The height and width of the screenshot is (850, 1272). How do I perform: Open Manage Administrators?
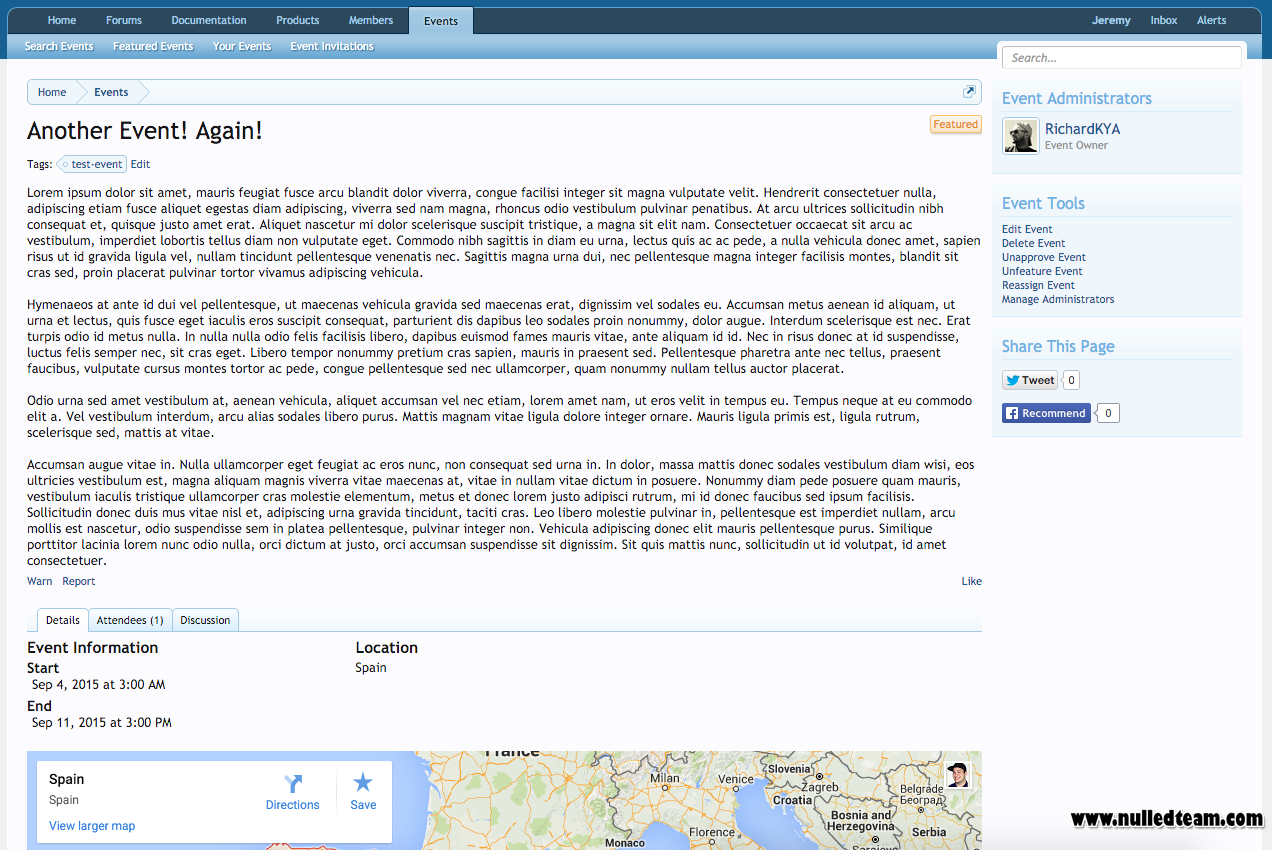pyautogui.click(x=1058, y=299)
